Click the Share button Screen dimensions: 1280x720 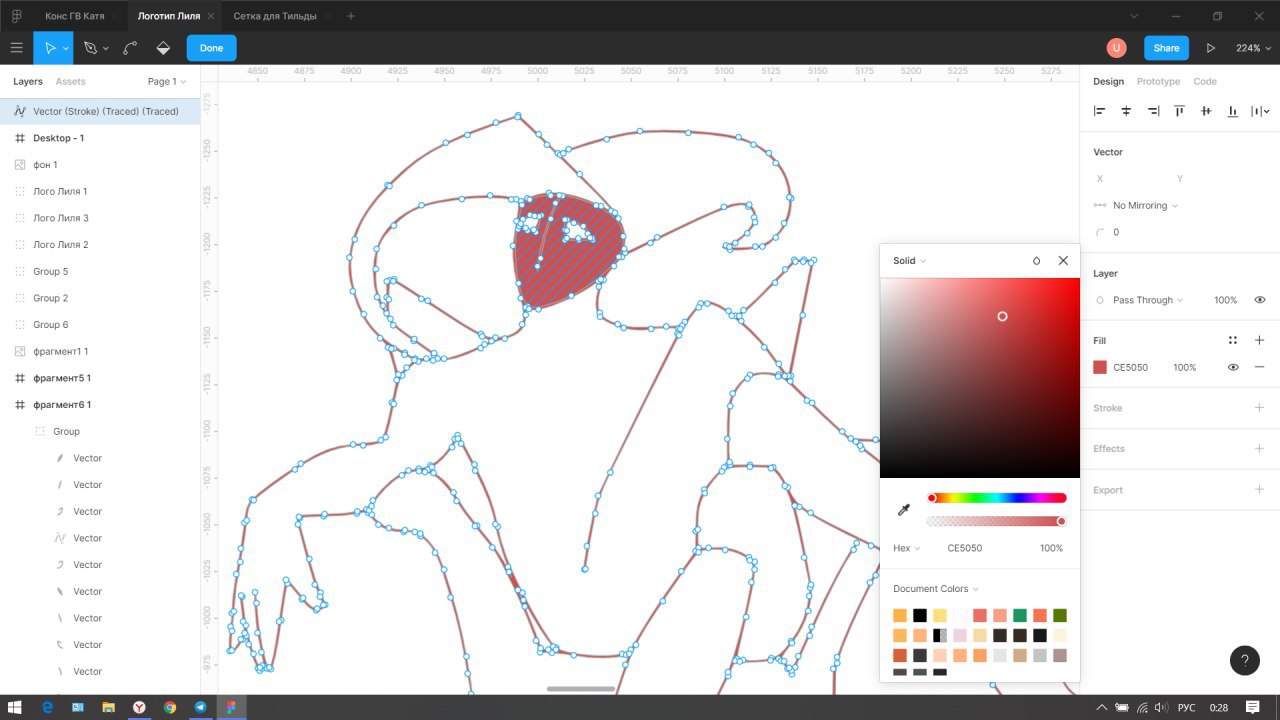click(x=1166, y=48)
